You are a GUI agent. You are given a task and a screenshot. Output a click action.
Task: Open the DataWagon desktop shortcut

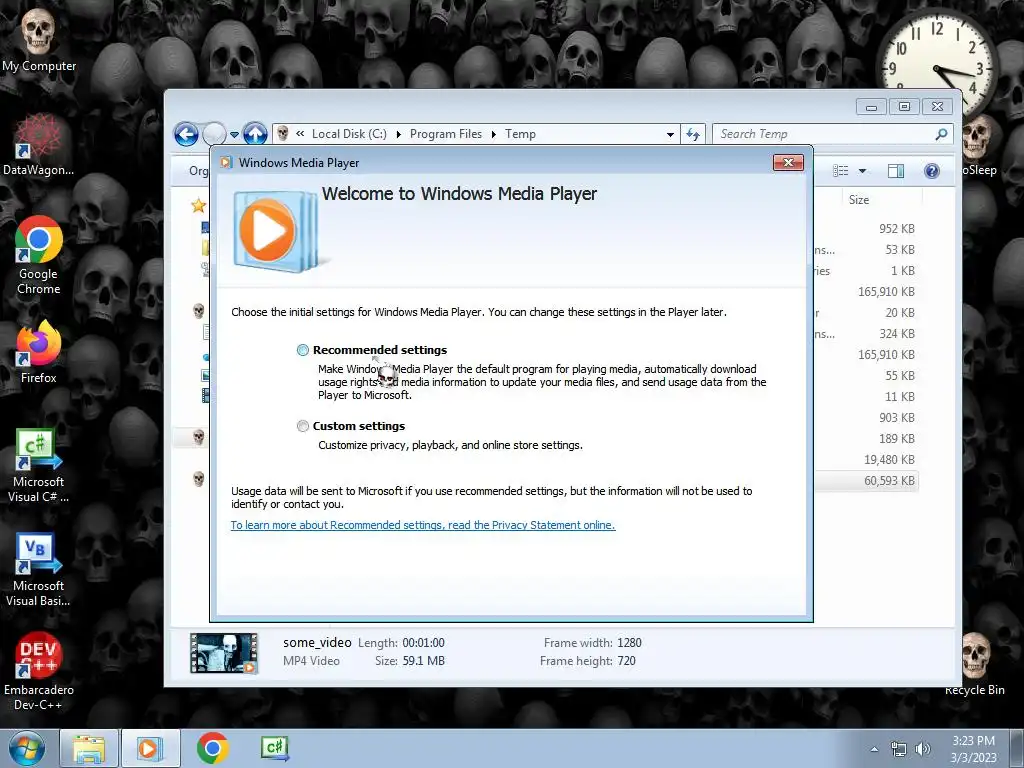coord(39,144)
